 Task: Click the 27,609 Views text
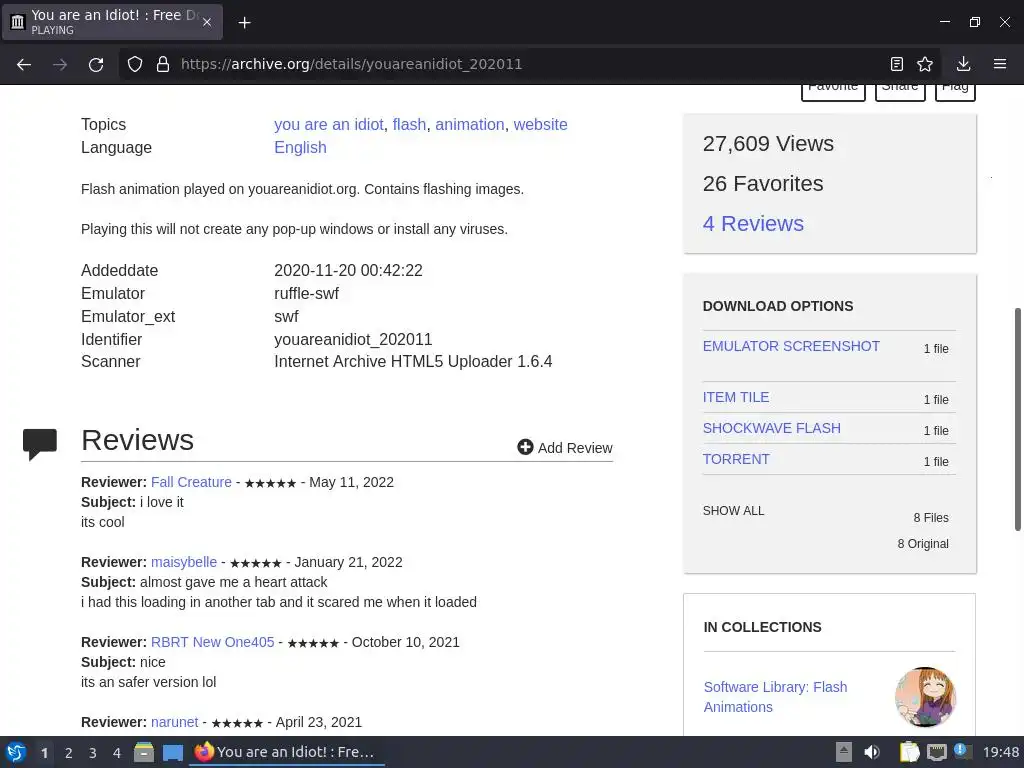click(x=768, y=144)
